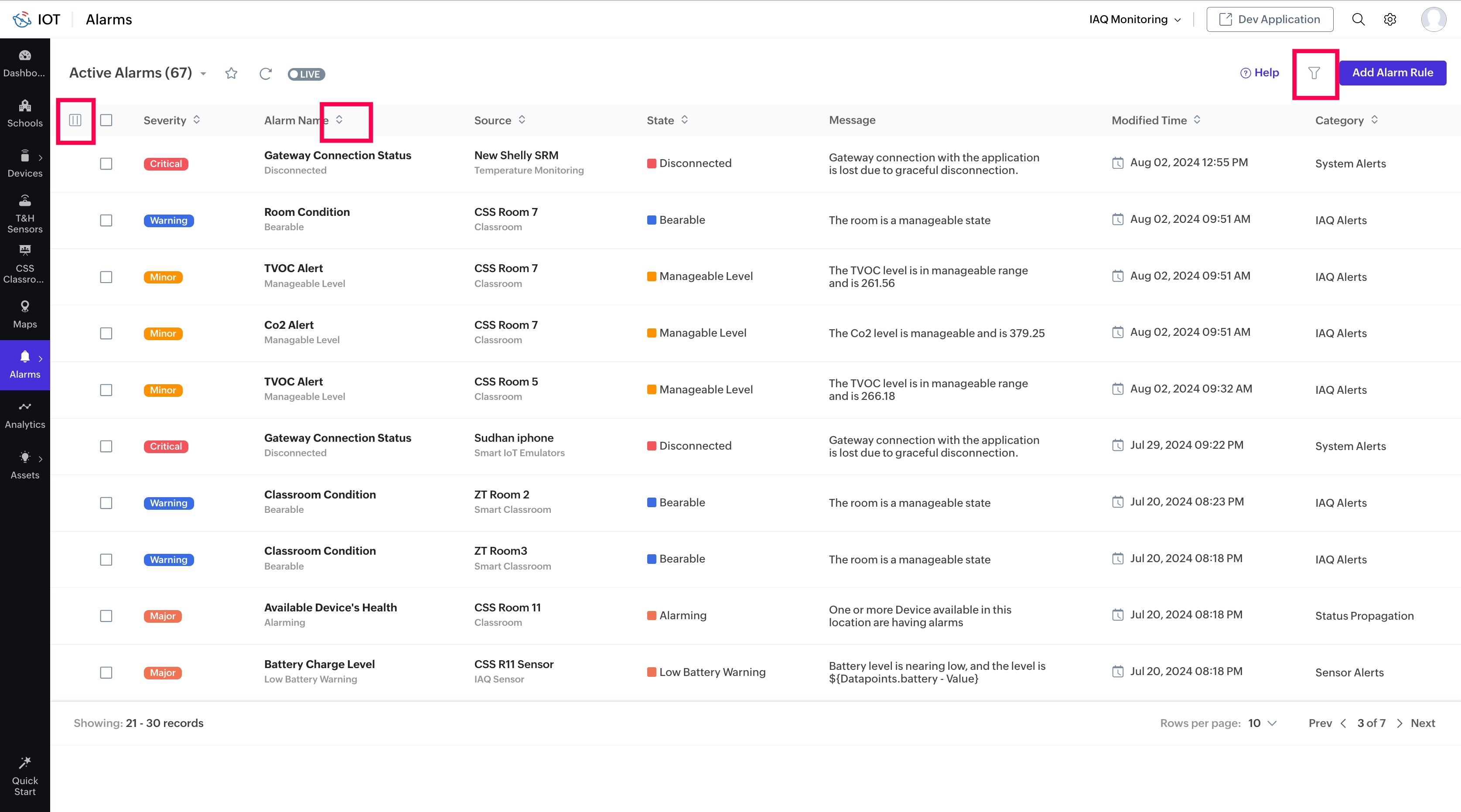Image resolution: width=1461 pixels, height=812 pixels.
Task: Open the IAQ Monitoring application dropdown
Action: click(x=1134, y=19)
